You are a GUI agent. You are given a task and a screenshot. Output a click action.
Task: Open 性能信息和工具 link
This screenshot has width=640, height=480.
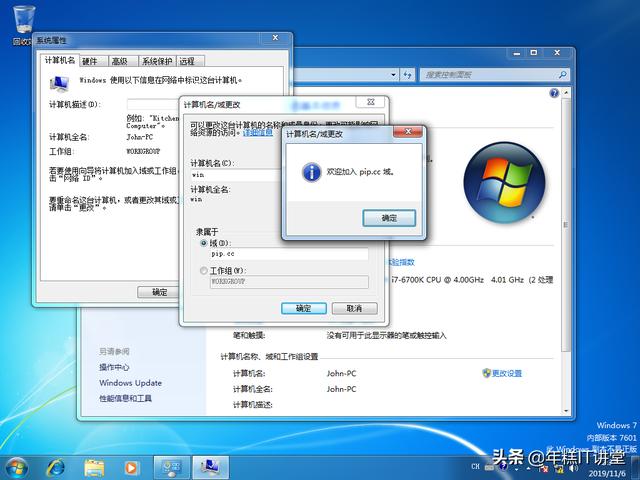click(x=125, y=398)
